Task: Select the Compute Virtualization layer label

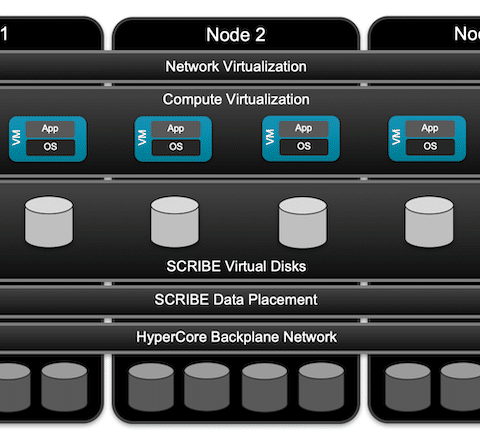Action: click(236, 99)
